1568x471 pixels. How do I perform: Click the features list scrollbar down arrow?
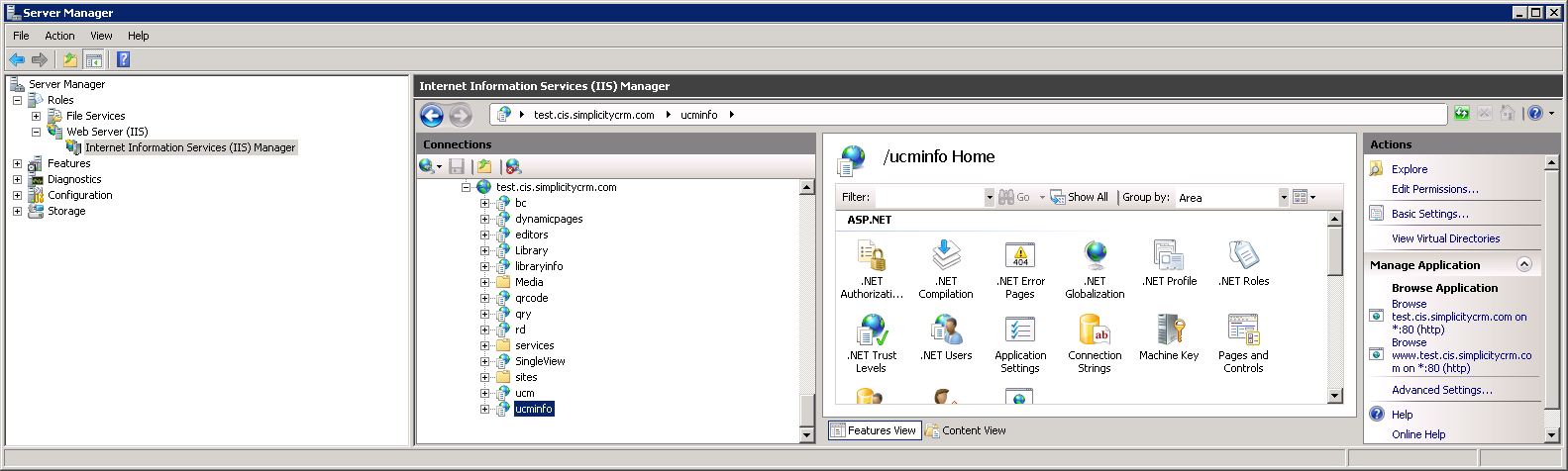1334,396
